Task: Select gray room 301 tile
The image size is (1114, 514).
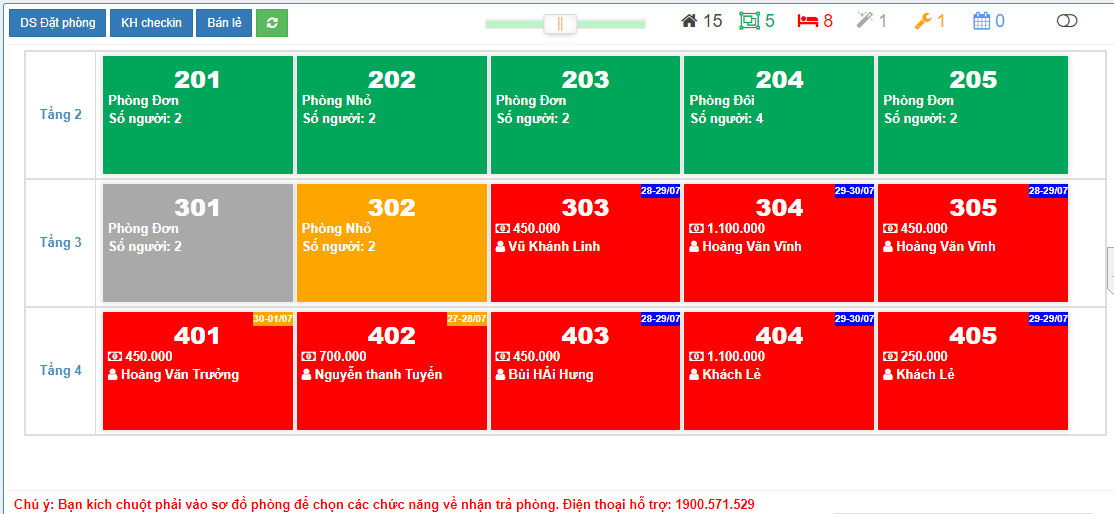Action: (198, 243)
